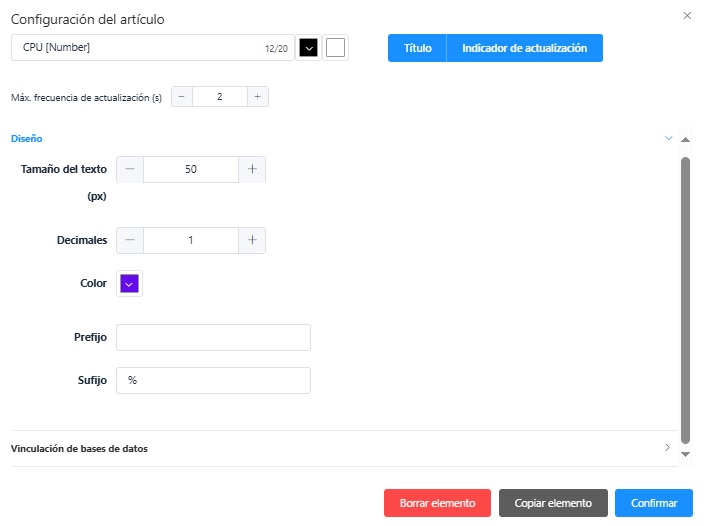Image resolution: width=708 pixels, height=526 pixels.
Task: Toggle the Título button
Action: 417,48
